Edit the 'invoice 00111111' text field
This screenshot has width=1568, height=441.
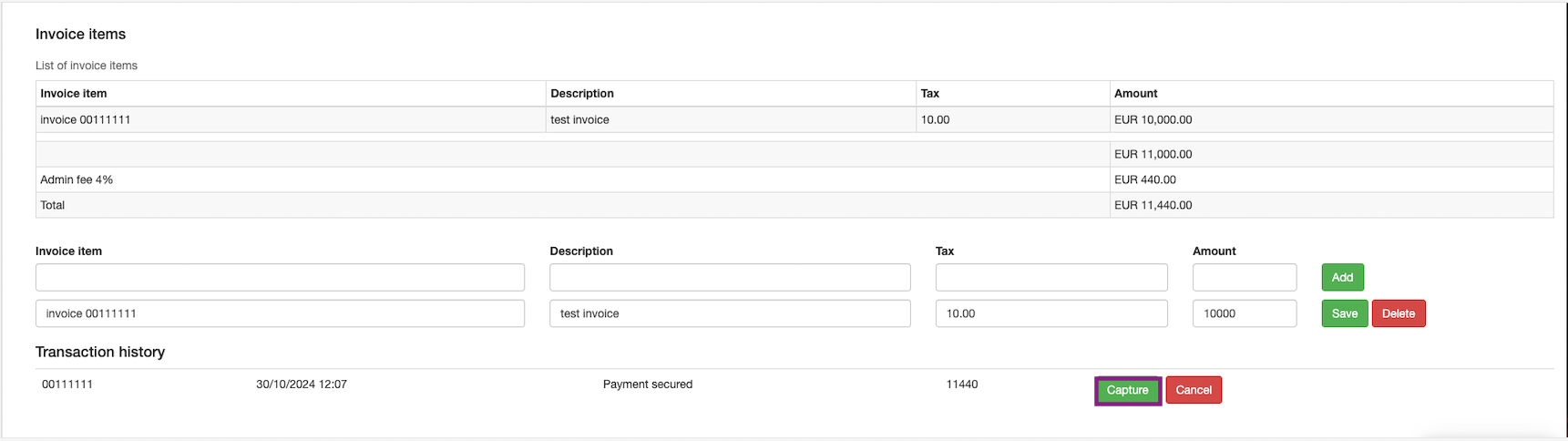[280, 313]
